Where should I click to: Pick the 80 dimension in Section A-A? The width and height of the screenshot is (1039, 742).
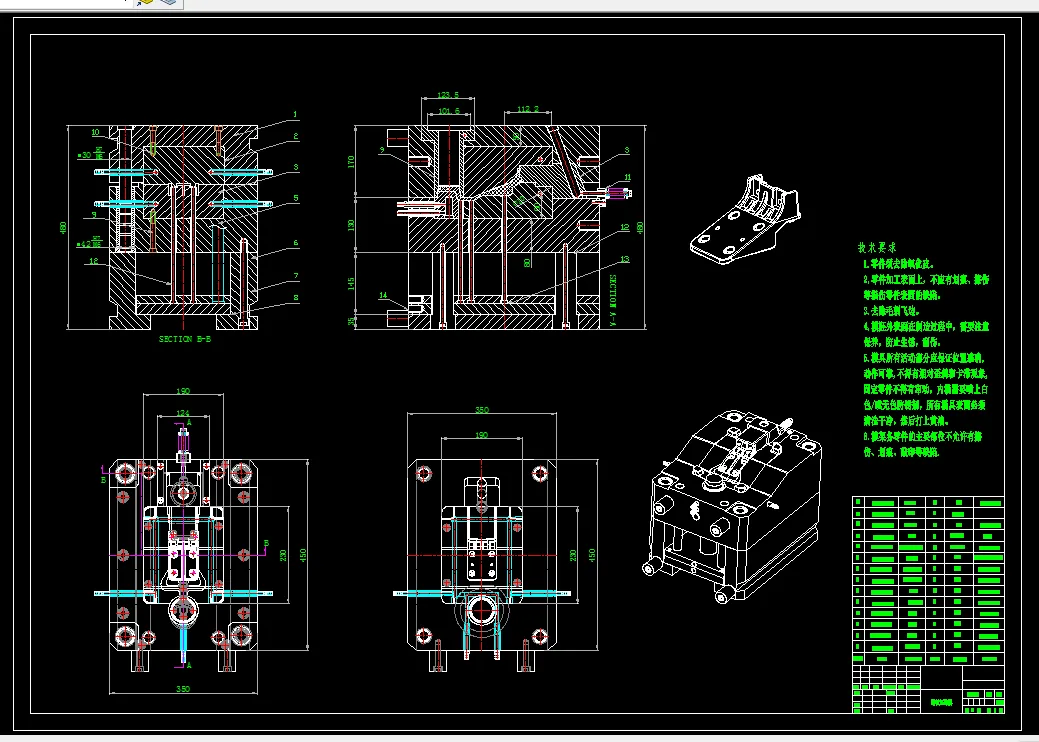527,262
